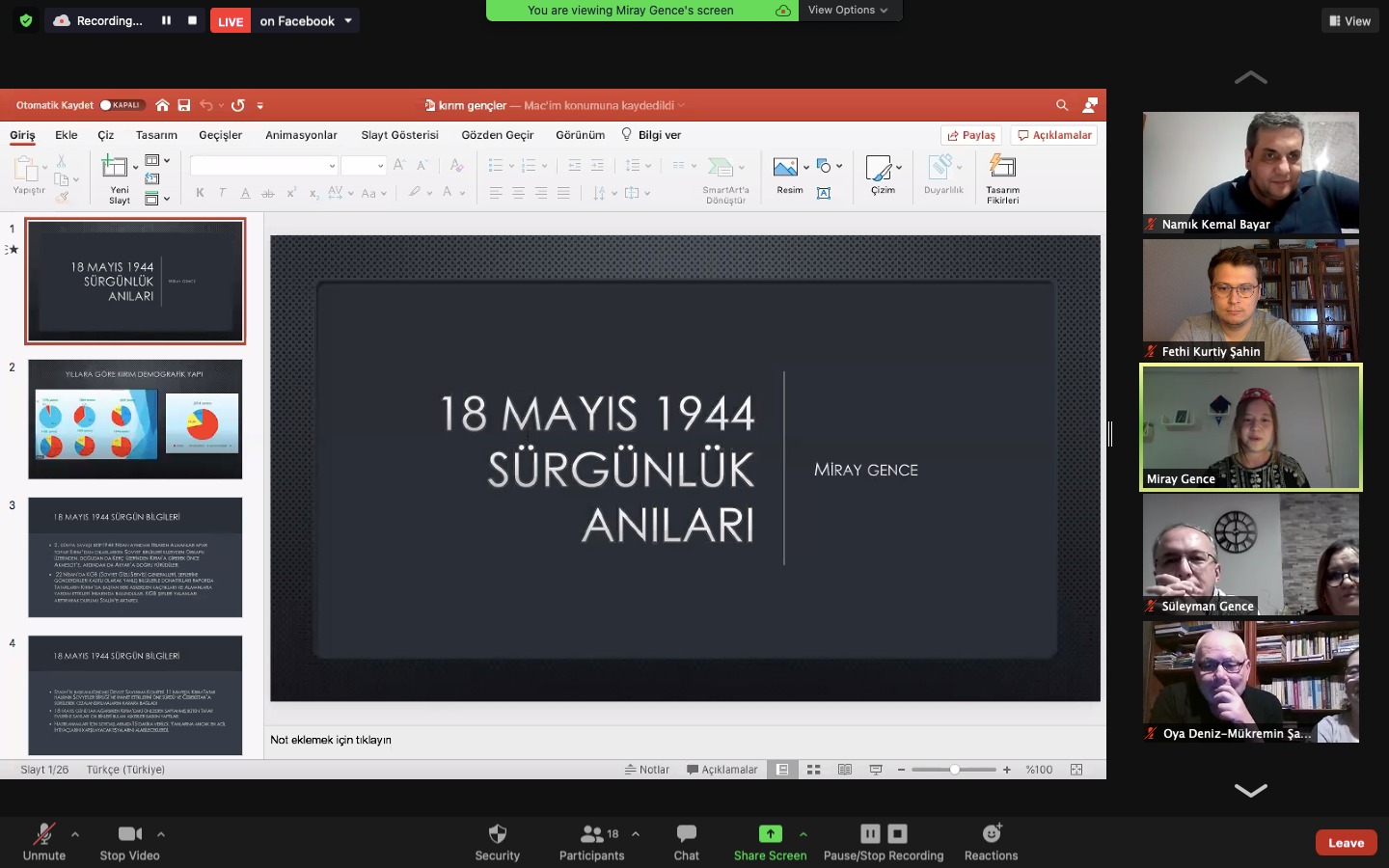The width and height of the screenshot is (1389, 868).
Task: Click zoom out minus icon
Action: click(901, 770)
